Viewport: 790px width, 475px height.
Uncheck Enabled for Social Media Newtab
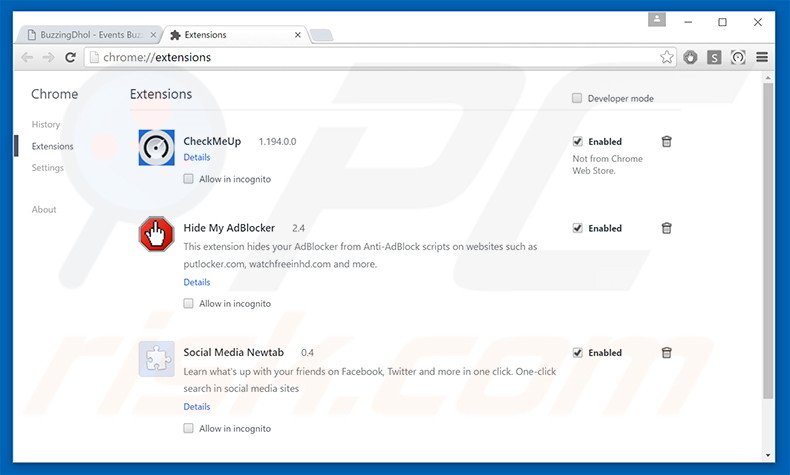coord(577,353)
